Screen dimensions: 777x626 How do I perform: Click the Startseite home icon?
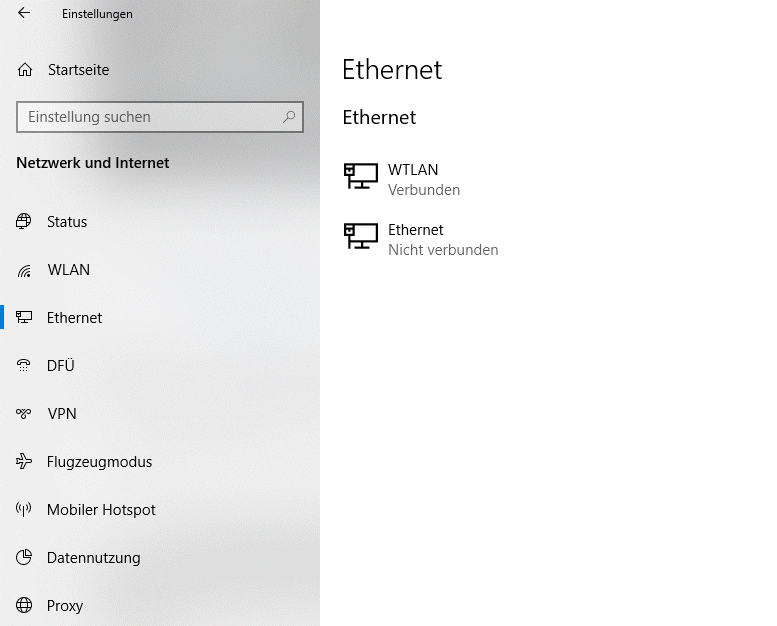[25, 70]
